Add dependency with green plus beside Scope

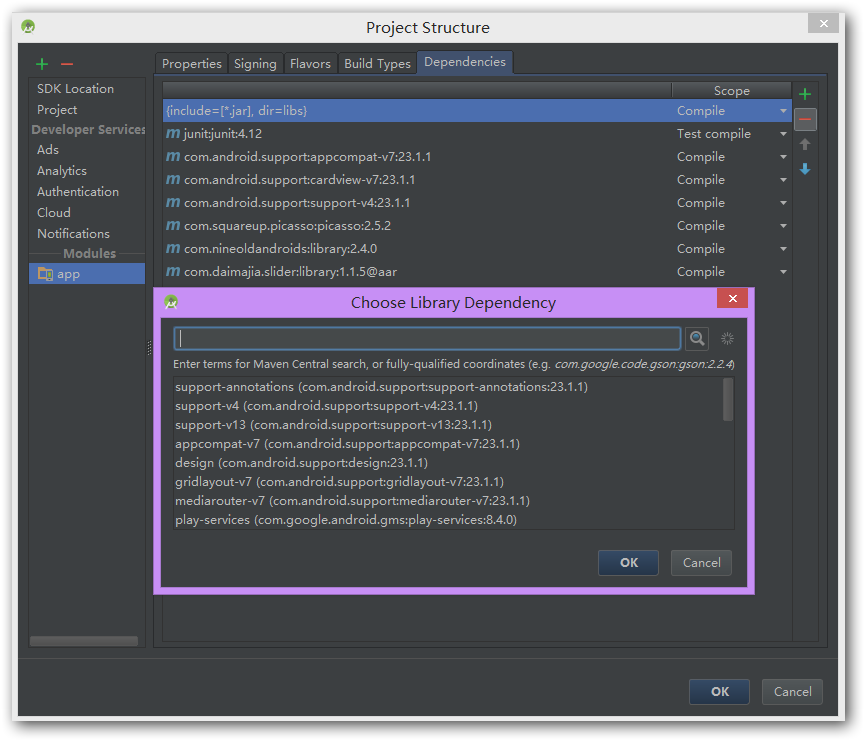point(805,94)
